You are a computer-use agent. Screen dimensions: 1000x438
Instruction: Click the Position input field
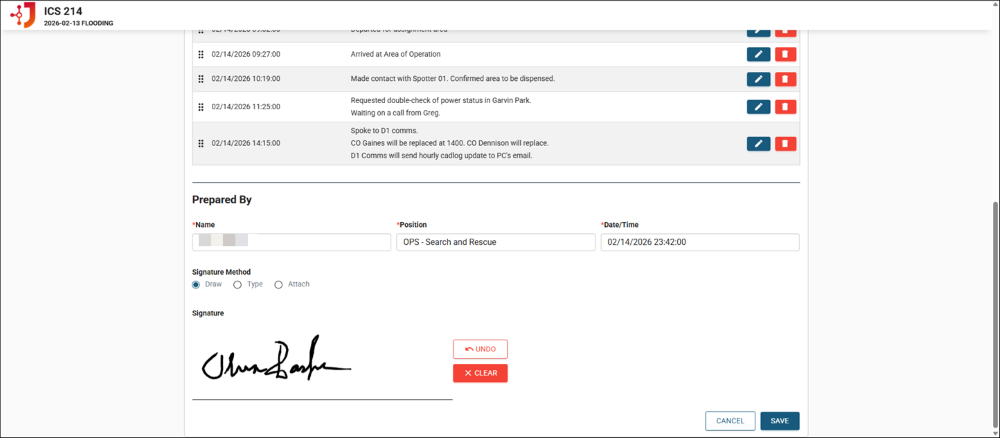click(495, 242)
